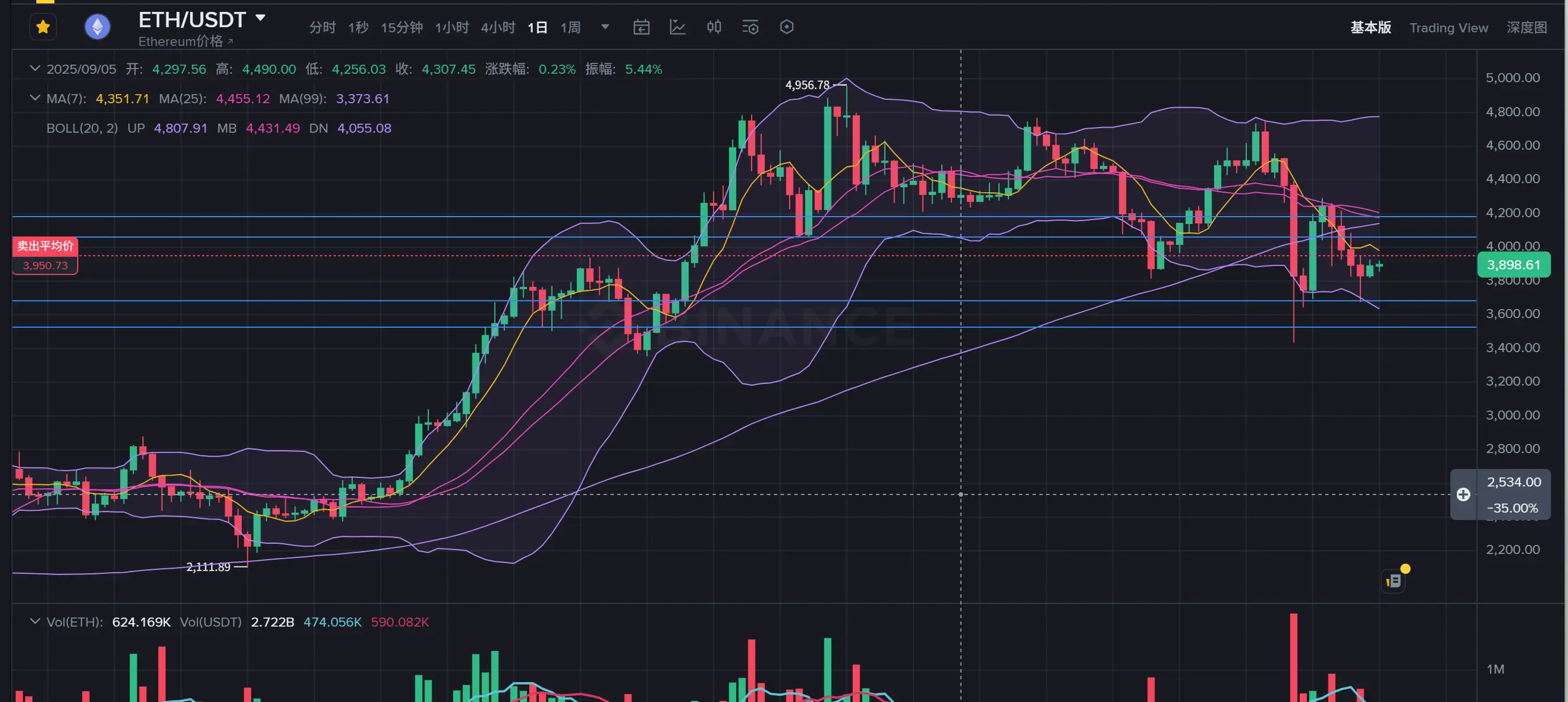Screen dimensions: 1568x702
Task: Select the 15分钟 timeframe
Action: pos(402,27)
